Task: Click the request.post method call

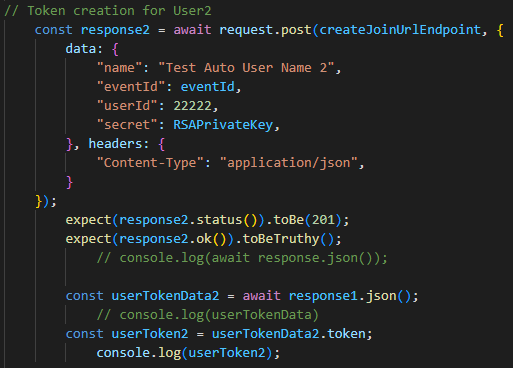Action: (265, 30)
